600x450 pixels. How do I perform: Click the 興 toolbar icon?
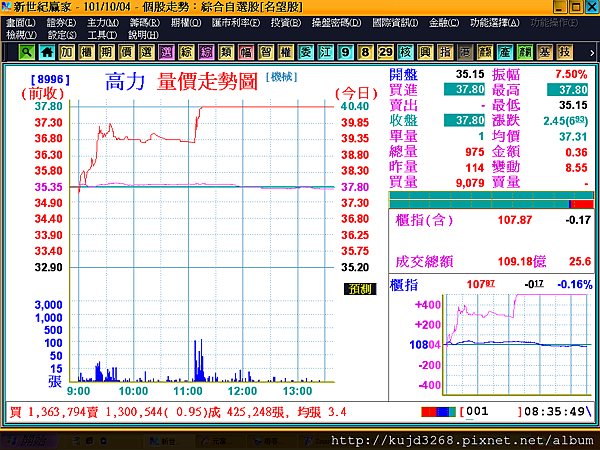[x=425, y=52]
